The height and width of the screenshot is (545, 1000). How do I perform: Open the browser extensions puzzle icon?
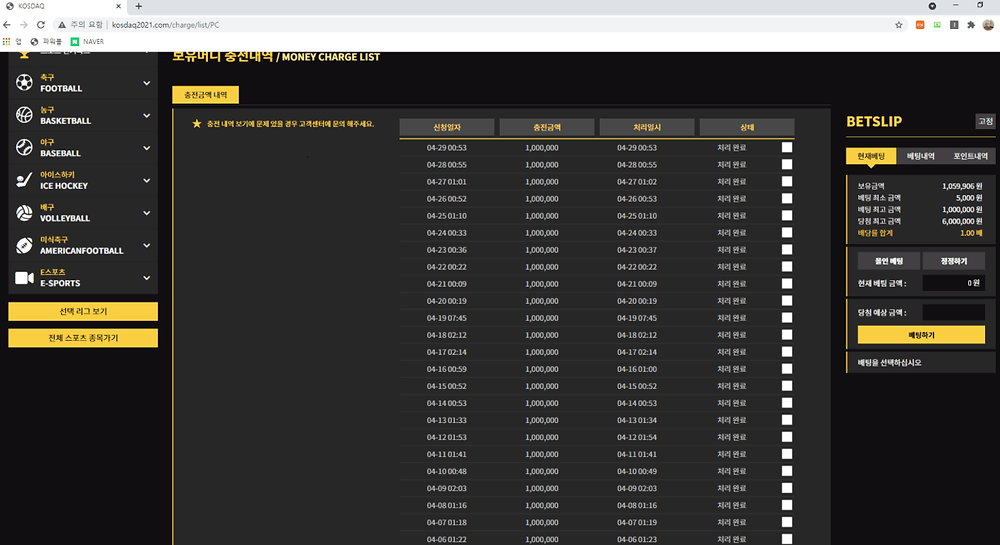[x=971, y=25]
